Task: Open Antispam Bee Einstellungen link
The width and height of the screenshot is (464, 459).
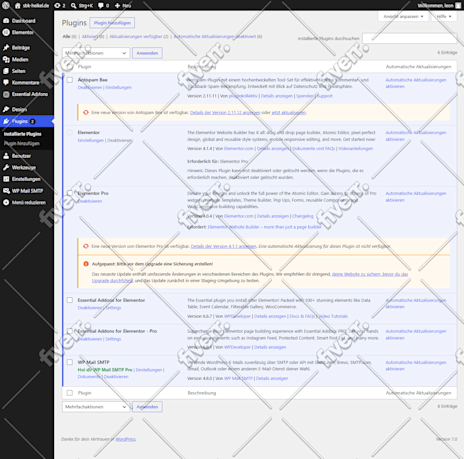Action: (x=119, y=87)
